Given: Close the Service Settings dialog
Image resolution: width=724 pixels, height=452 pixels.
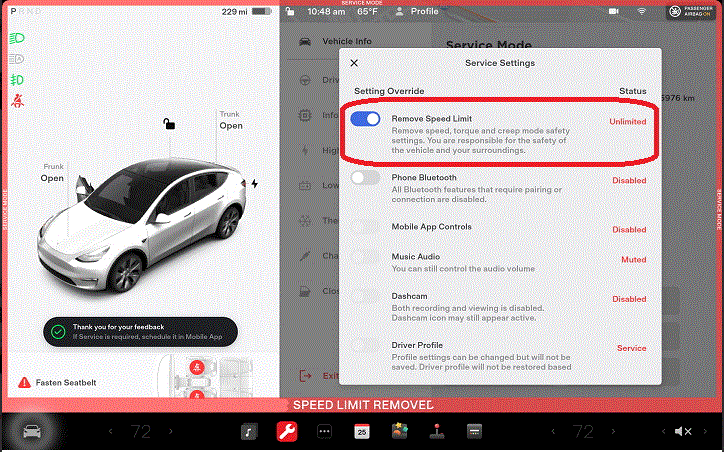Looking at the screenshot, I should 354,63.
